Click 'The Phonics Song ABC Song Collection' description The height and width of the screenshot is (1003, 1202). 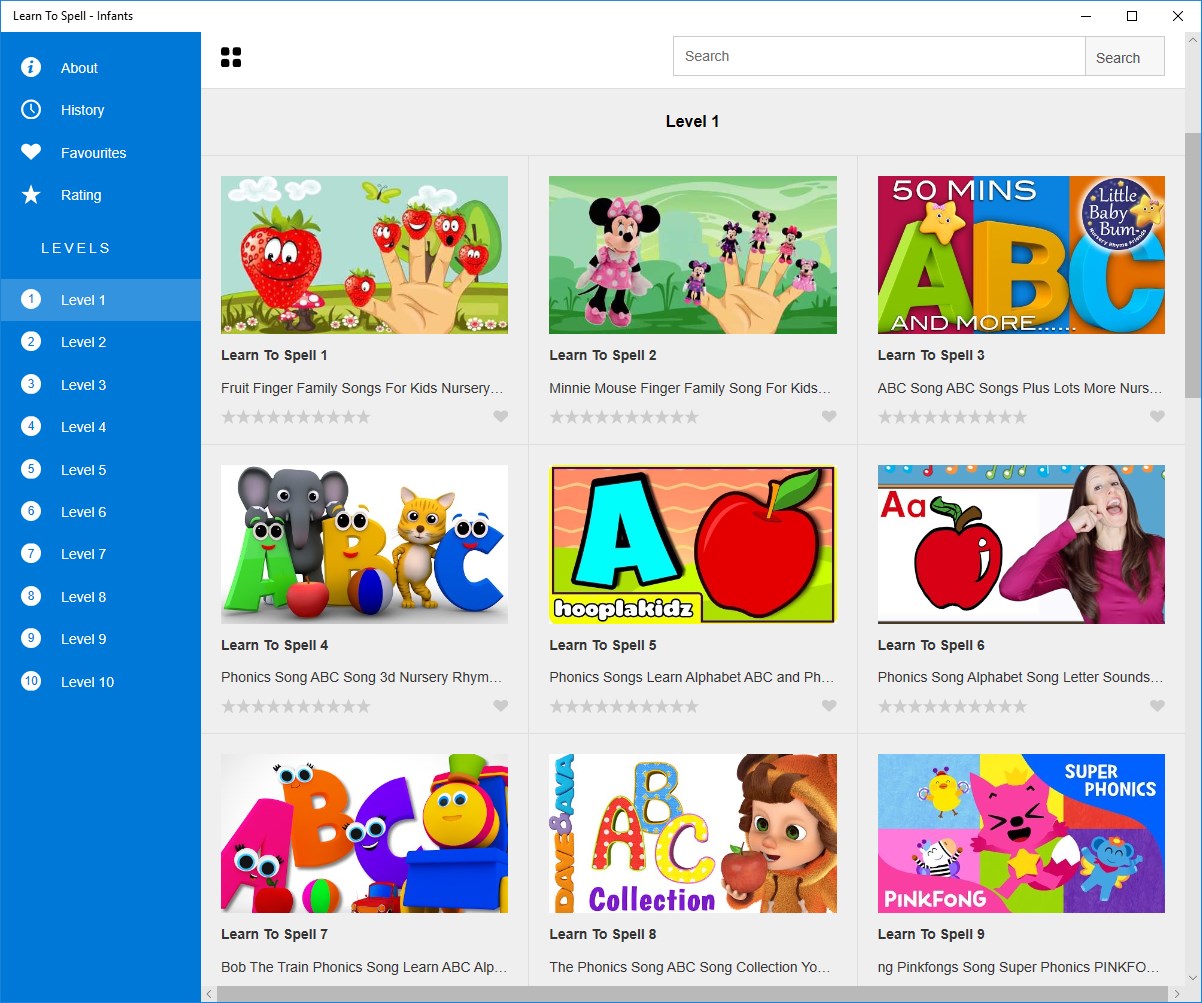click(x=688, y=967)
